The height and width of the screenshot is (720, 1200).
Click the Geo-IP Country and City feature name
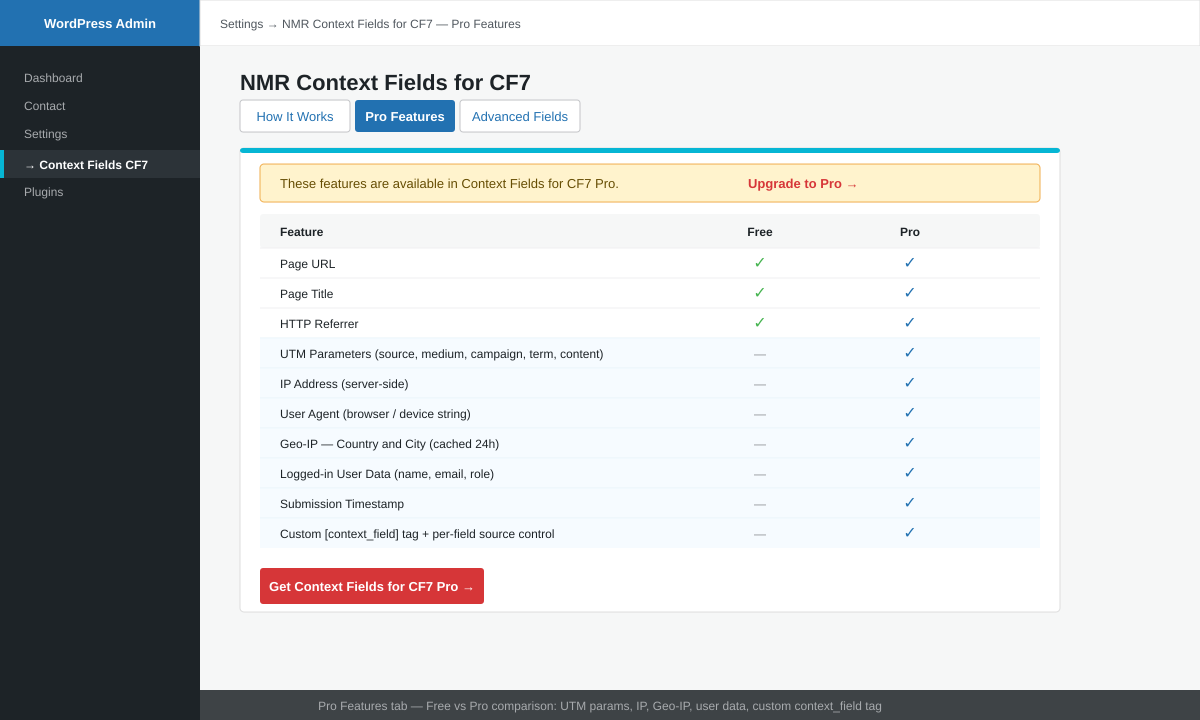click(x=390, y=444)
